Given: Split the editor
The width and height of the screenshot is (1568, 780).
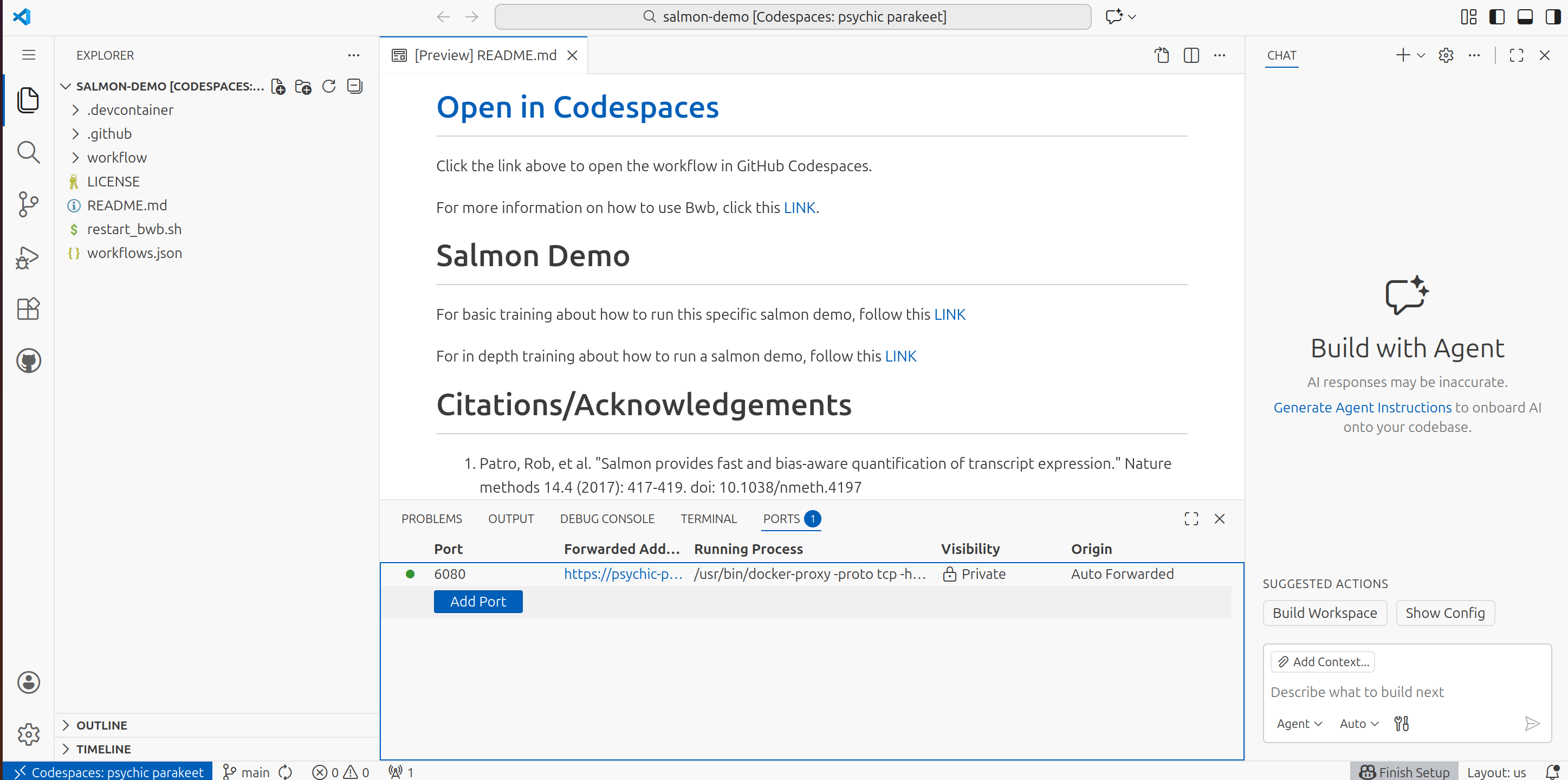Looking at the screenshot, I should coord(1191,55).
